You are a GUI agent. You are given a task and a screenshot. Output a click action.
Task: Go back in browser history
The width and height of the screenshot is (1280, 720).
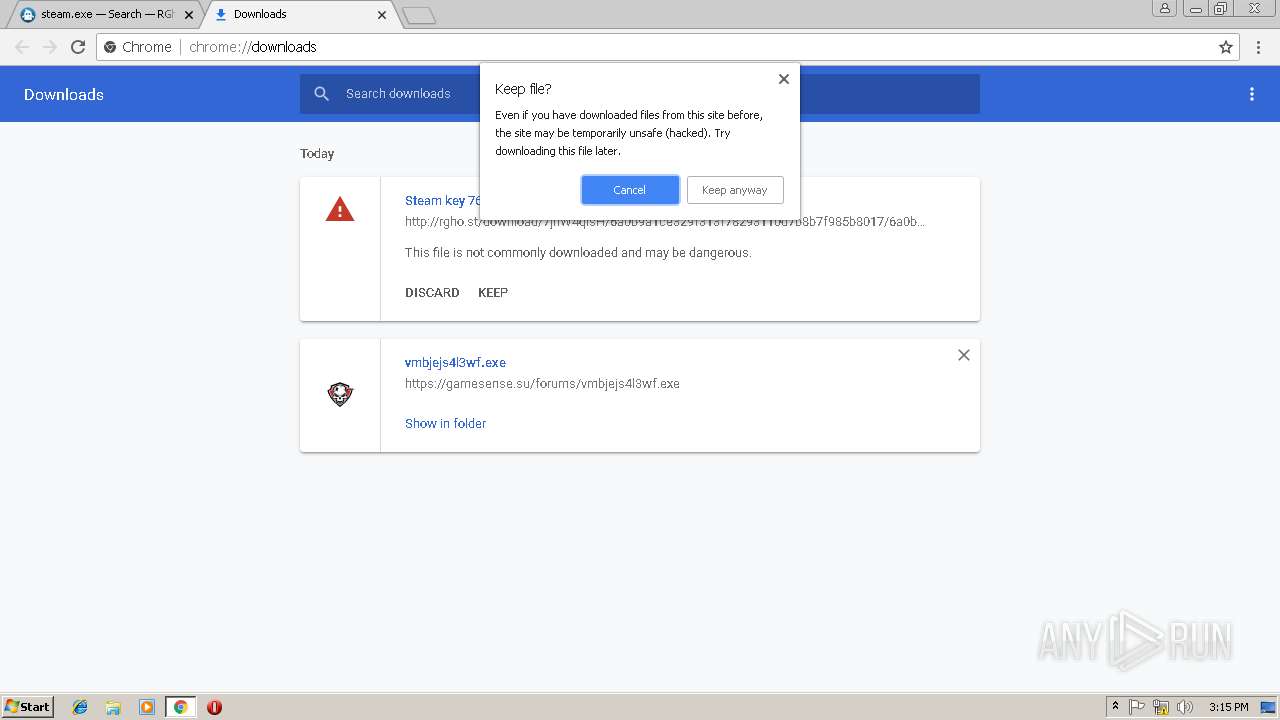pos(22,47)
